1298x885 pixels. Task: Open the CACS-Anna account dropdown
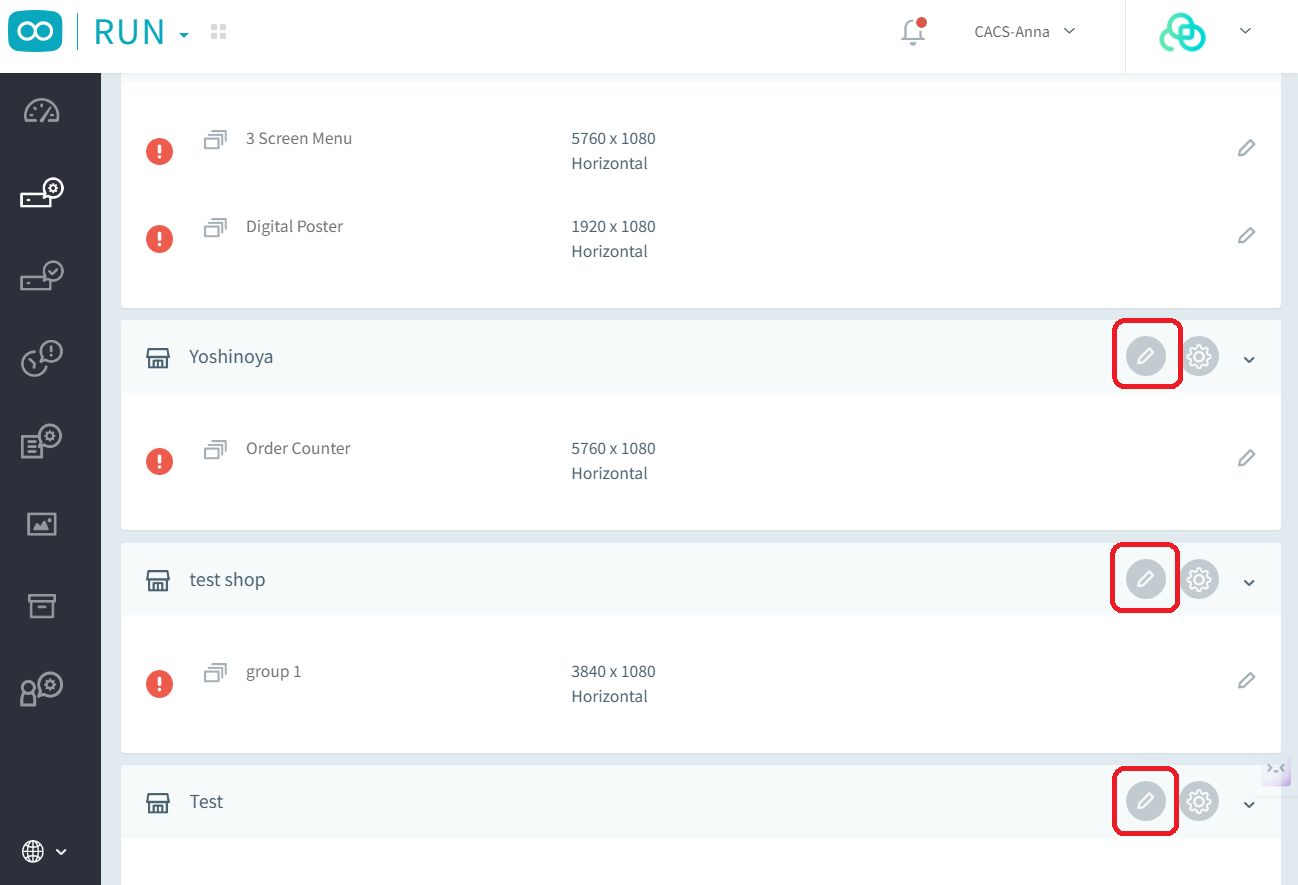click(x=1025, y=32)
